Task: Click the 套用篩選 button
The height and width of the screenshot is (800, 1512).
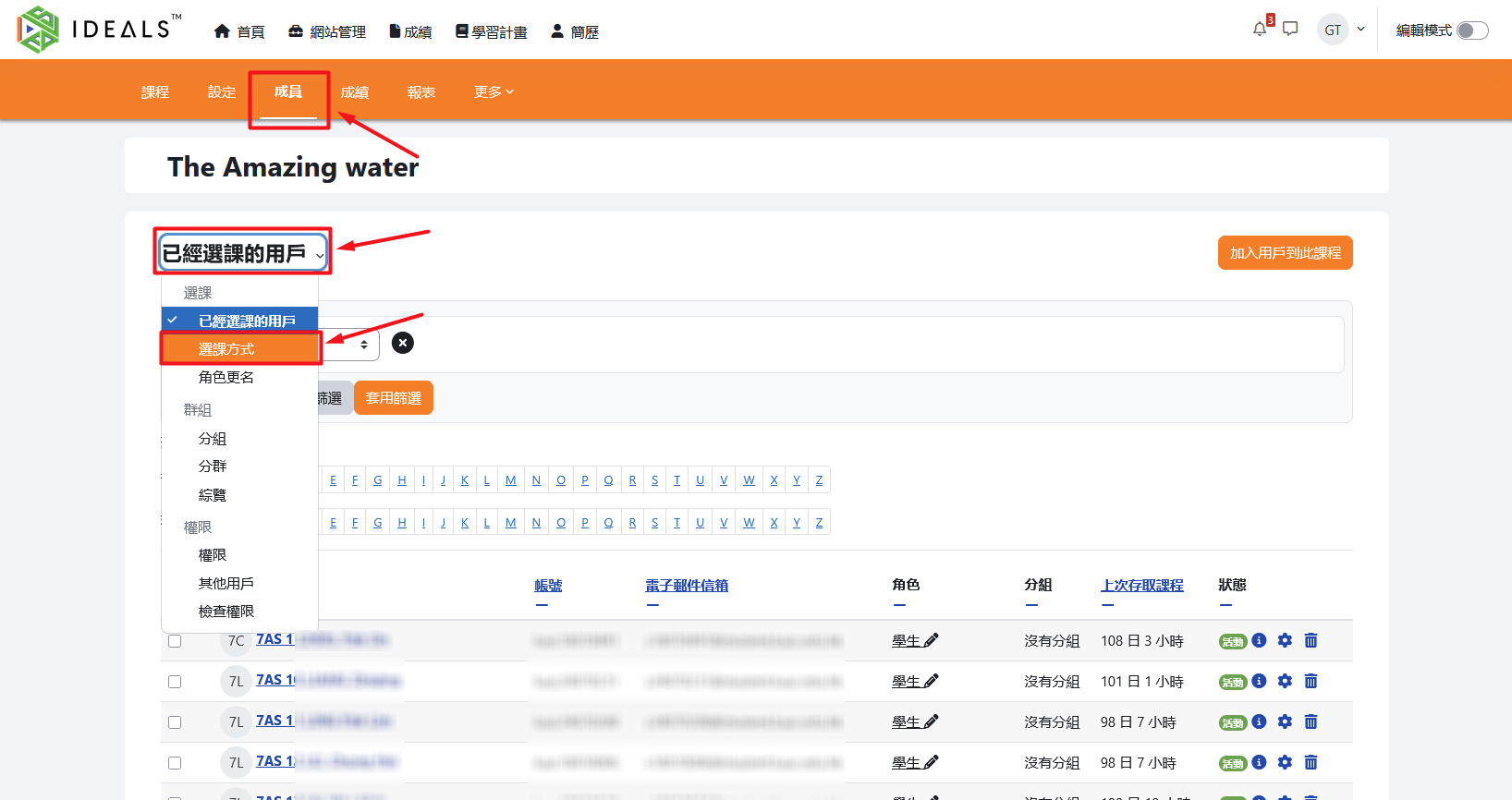Action: tap(394, 398)
